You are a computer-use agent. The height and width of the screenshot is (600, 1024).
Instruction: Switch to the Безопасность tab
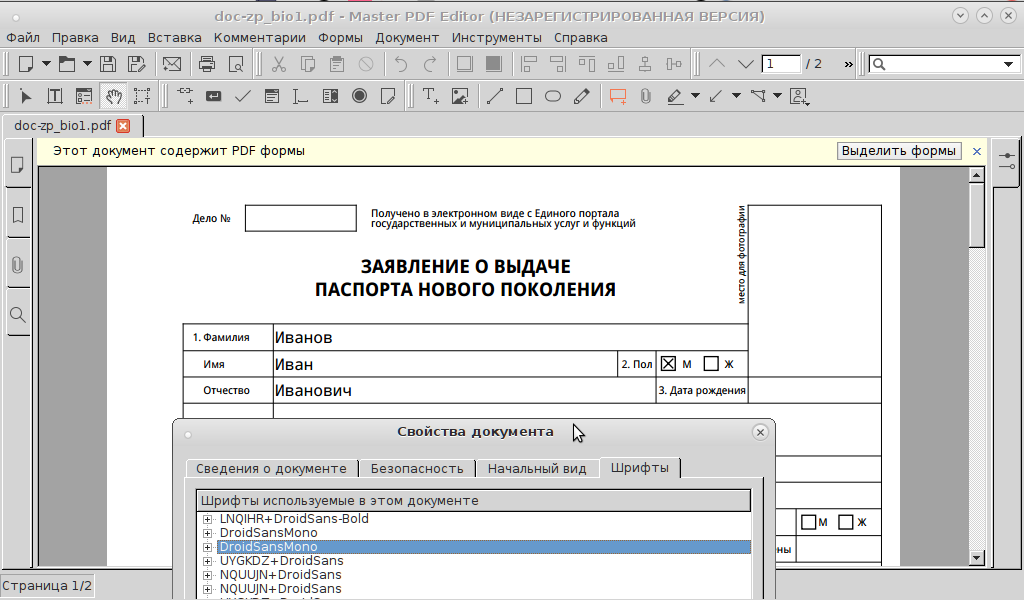(x=417, y=468)
